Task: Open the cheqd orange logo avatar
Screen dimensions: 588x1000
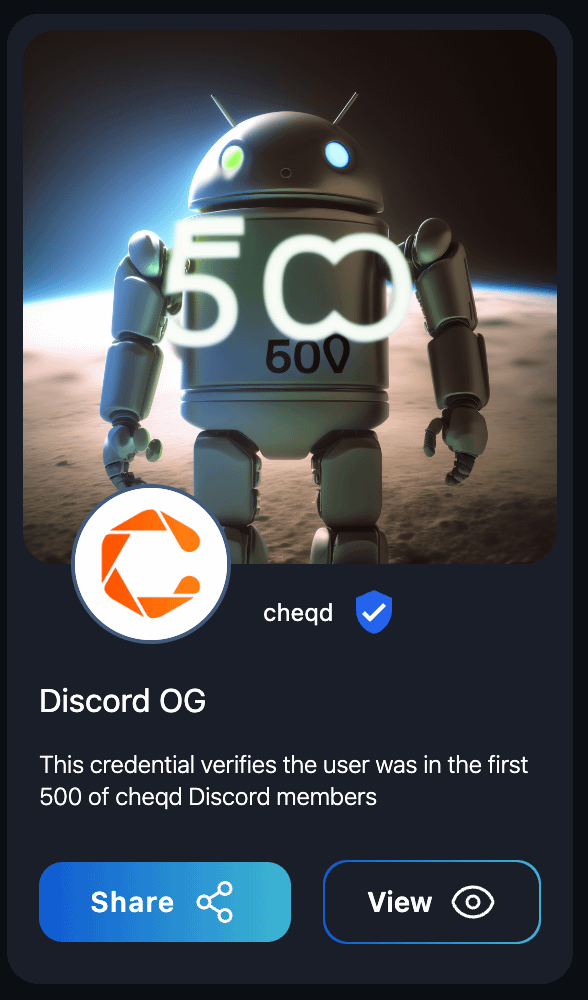Action: [x=151, y=564]
